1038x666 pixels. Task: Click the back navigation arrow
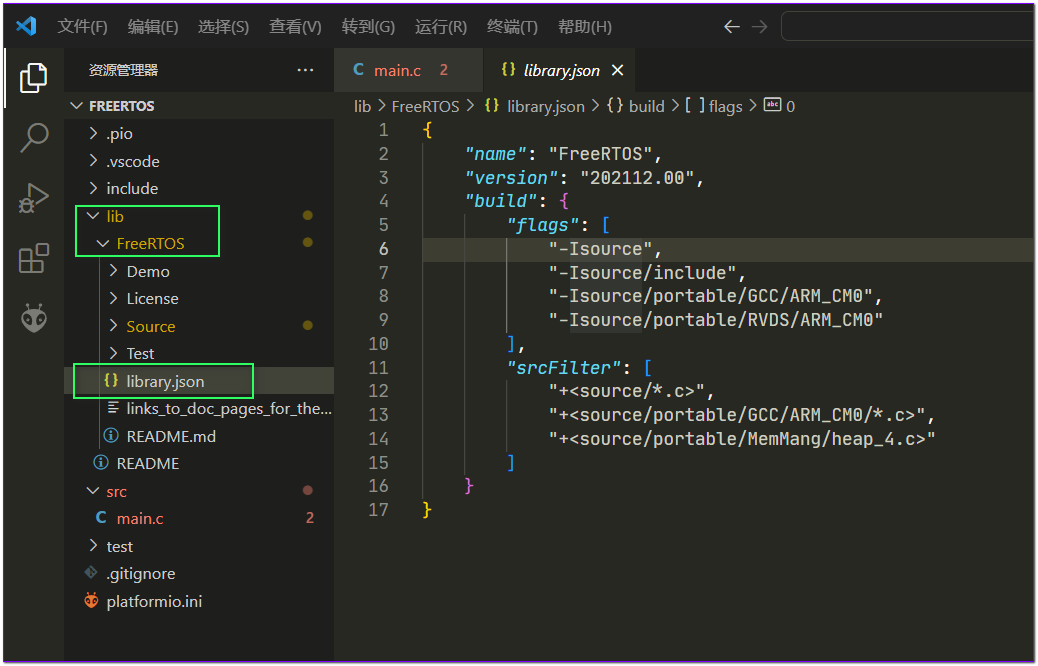731,26
